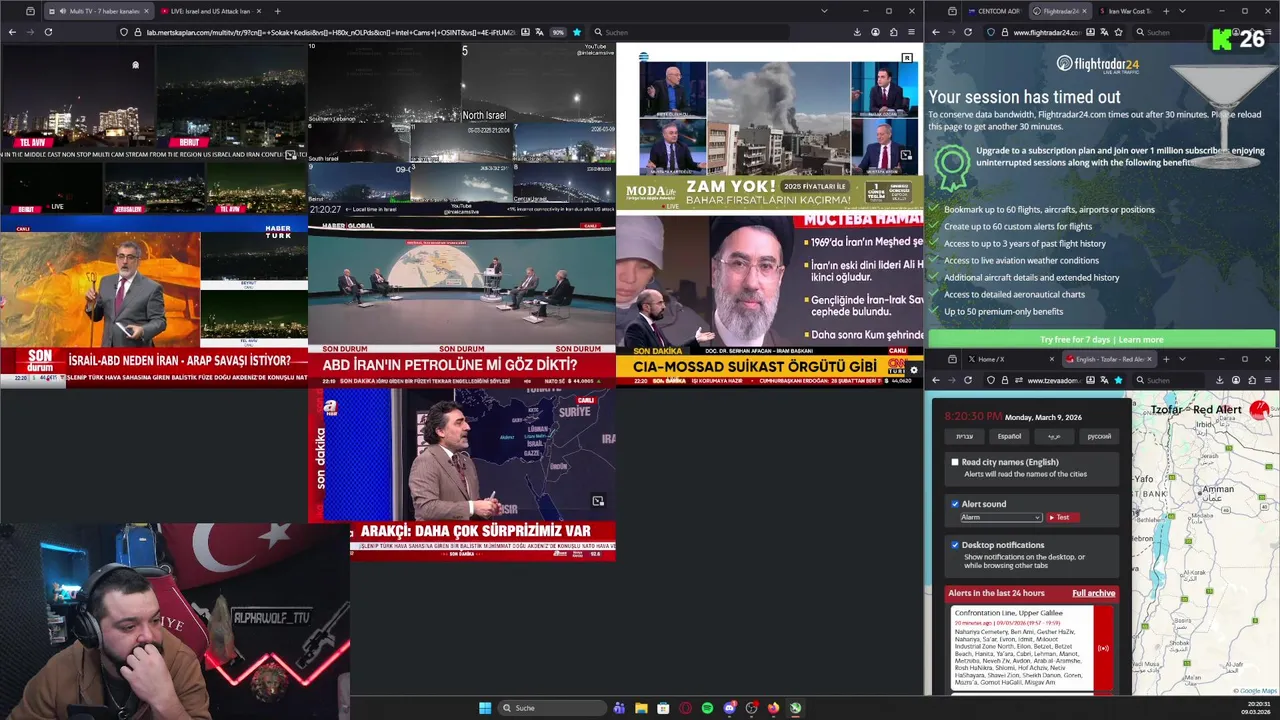Click zoom level 90% badge in address bar
Viewport: 1280px width, 720px height.
[558, 32]
